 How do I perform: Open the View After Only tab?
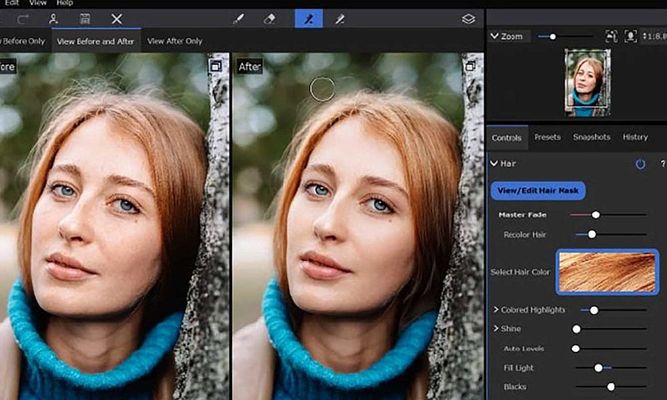pyautogui.click(x=174, y=41)
